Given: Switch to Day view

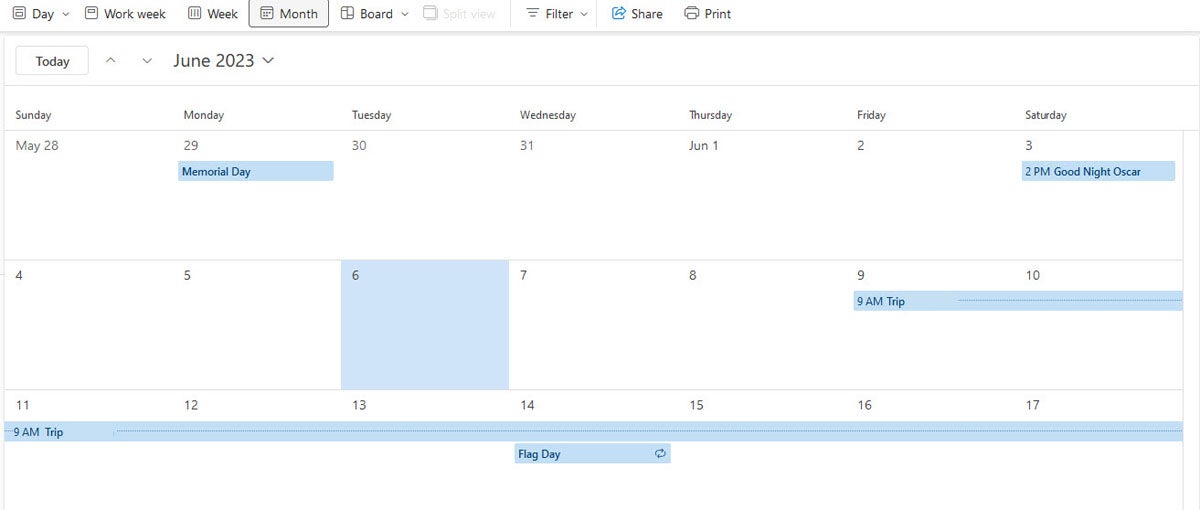Looking at the screenshot, I should pos(33,14).
